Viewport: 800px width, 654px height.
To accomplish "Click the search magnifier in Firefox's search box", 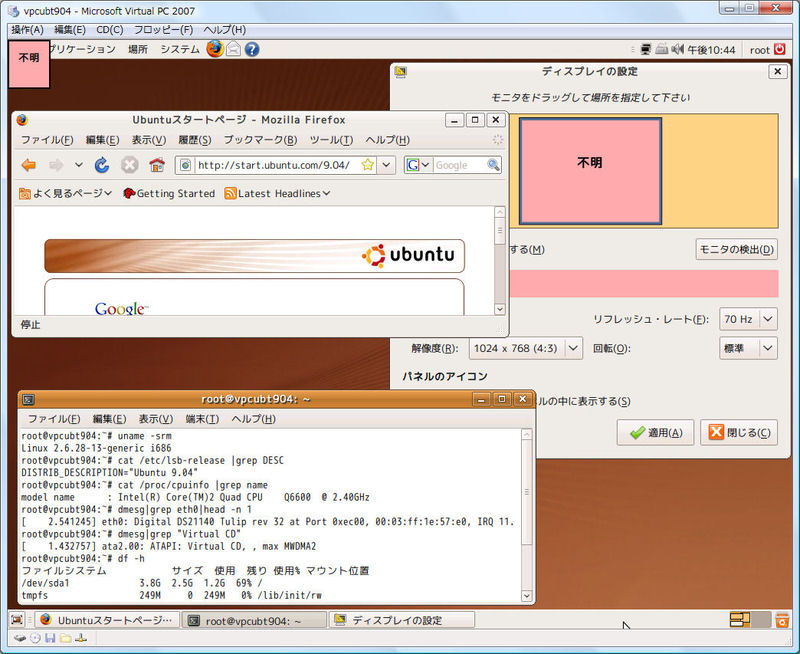I will pyautogui.click(x=493, y=165).
